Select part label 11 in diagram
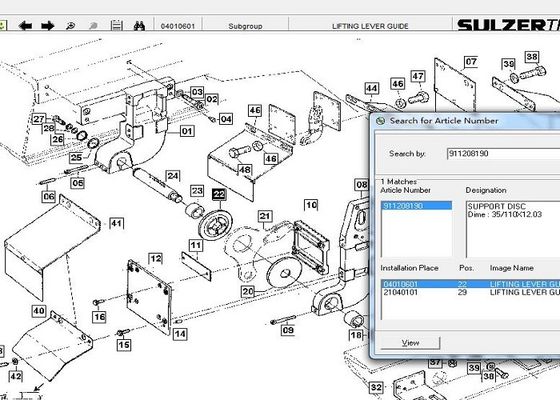This screenshot has height=400, width=560. (196, 245)
